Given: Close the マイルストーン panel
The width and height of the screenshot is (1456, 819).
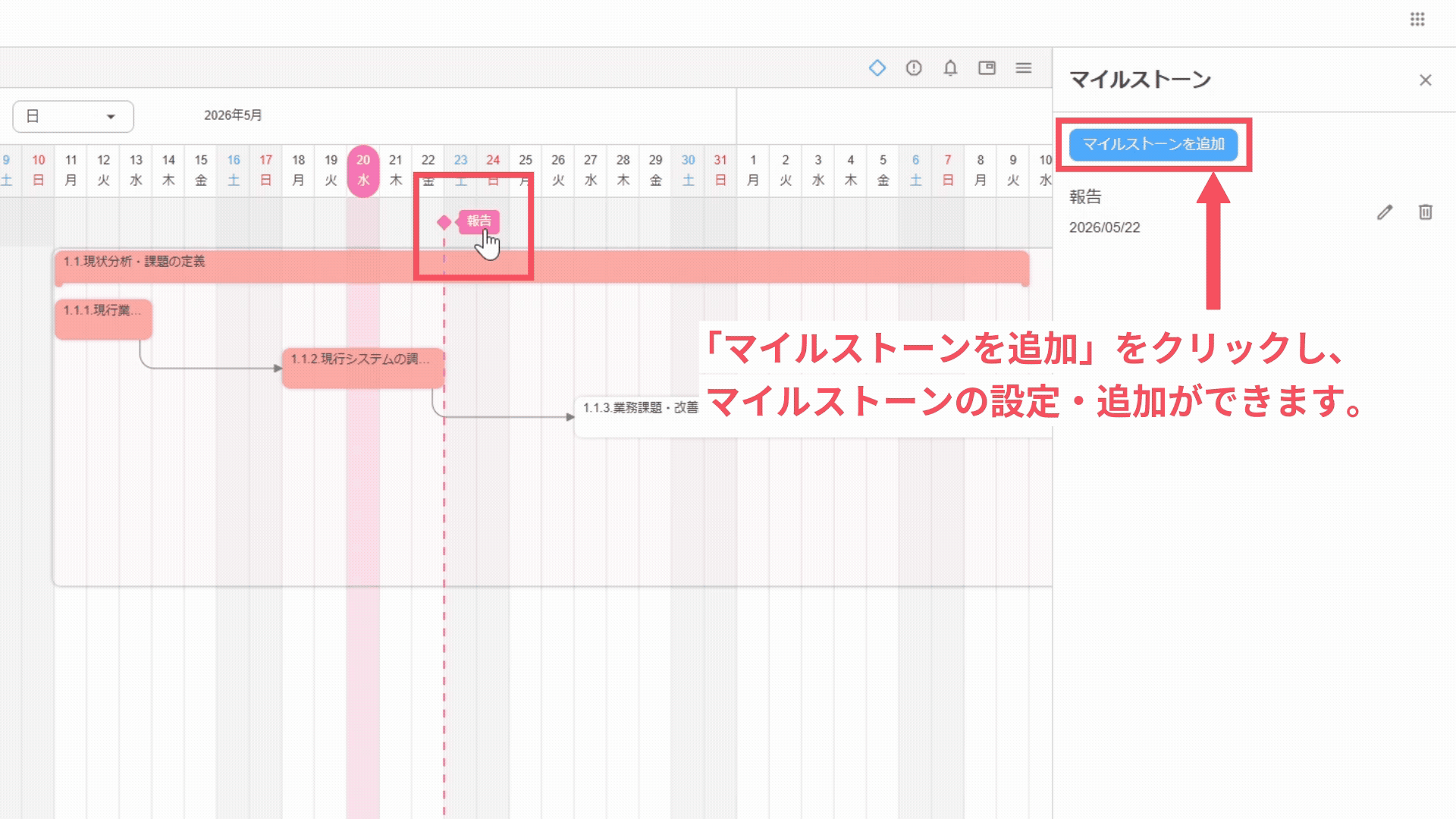Looking at the screenshot, I should [x=1426, y=80].
